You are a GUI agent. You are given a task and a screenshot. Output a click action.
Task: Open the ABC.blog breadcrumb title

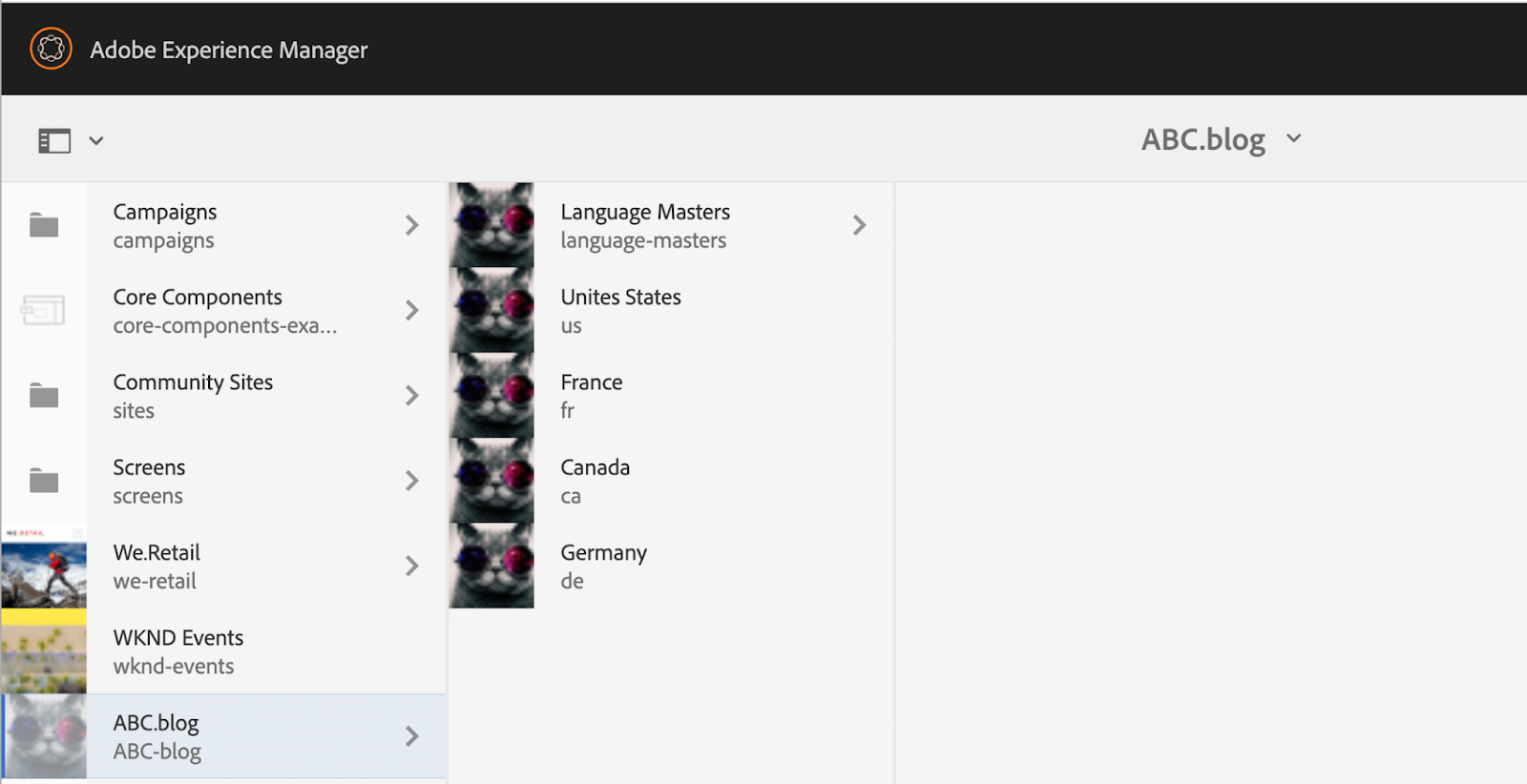(x=1203, y=139)
